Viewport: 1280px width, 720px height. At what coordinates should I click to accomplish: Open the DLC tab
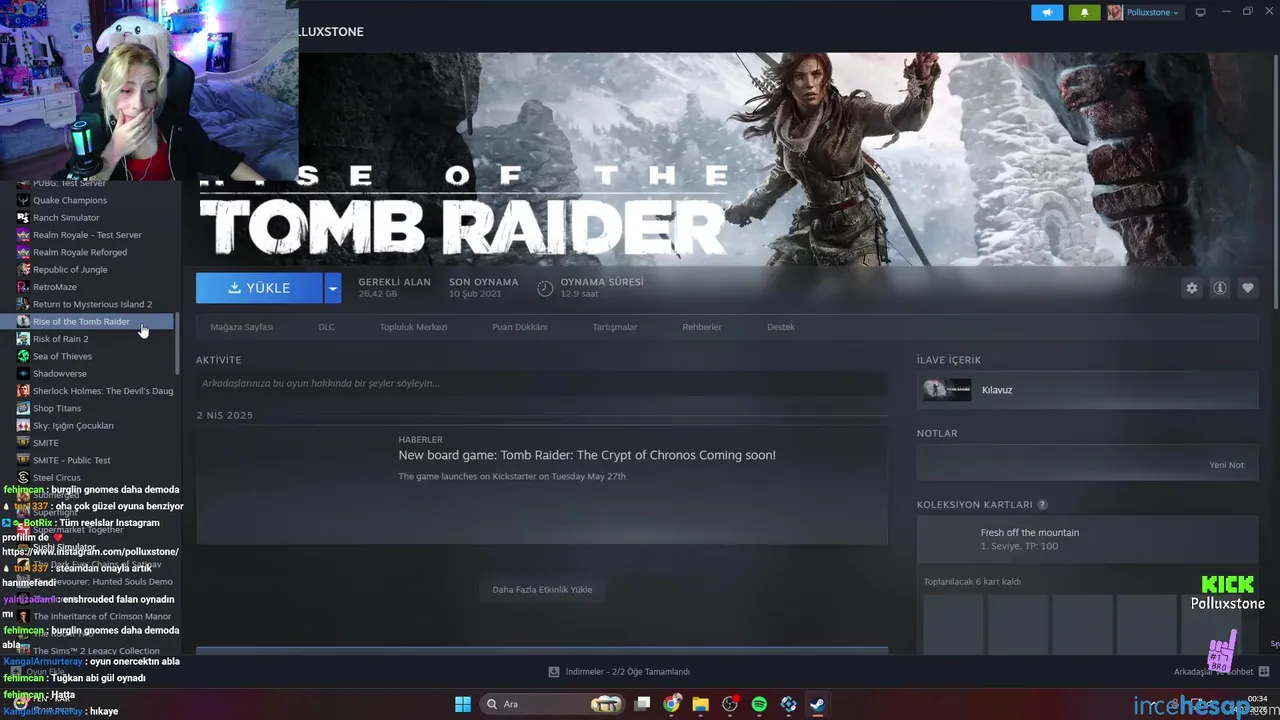coord(326,327)
